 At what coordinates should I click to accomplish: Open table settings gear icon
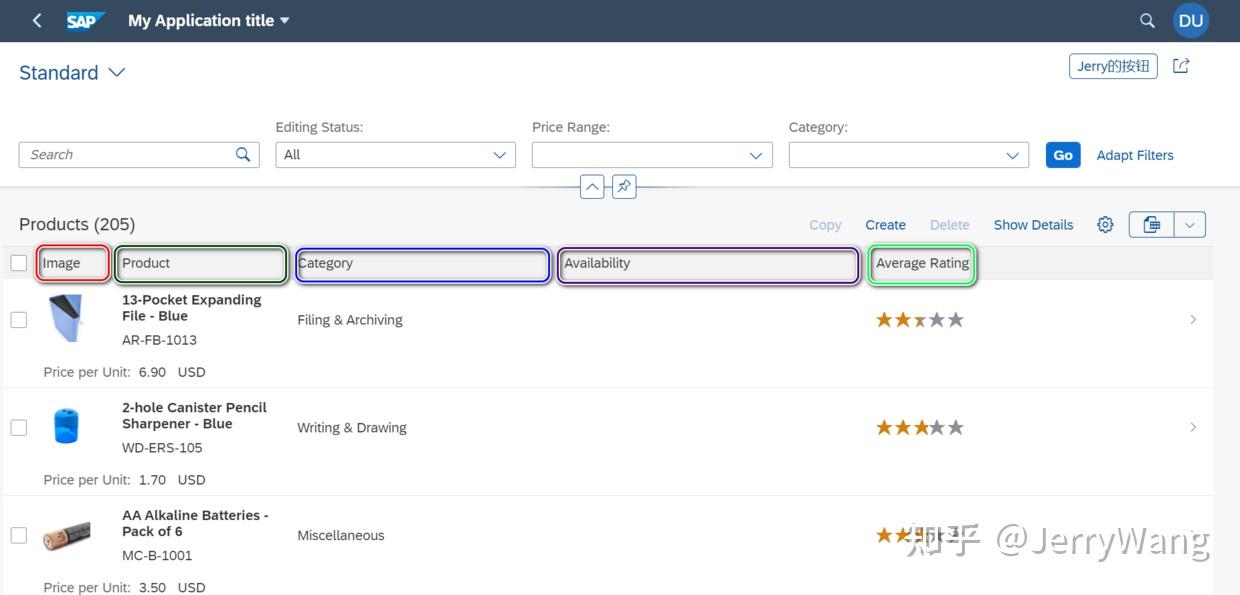click(x=1105, y=225)
